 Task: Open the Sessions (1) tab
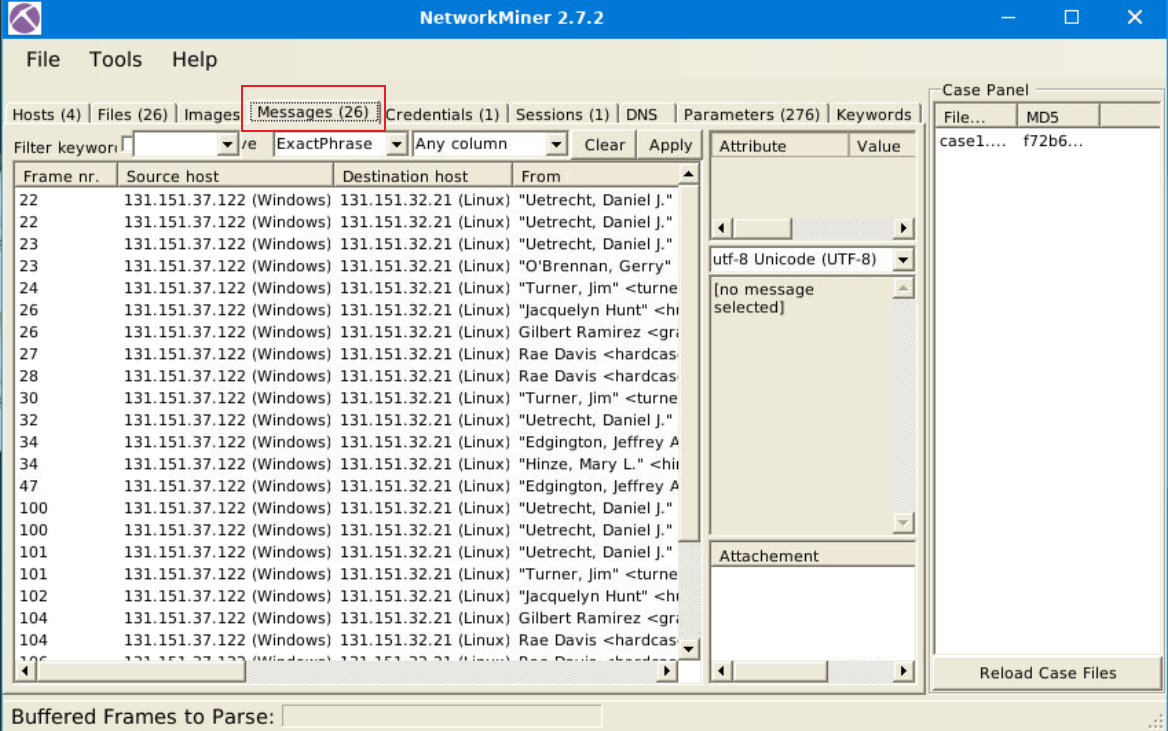562,115
